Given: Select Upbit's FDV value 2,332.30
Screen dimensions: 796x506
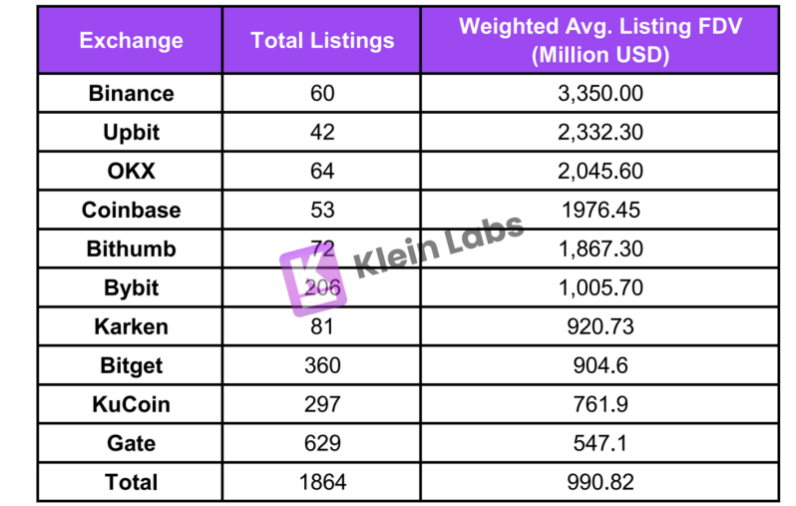Looking at the screenshot, I should coord(600,132).
